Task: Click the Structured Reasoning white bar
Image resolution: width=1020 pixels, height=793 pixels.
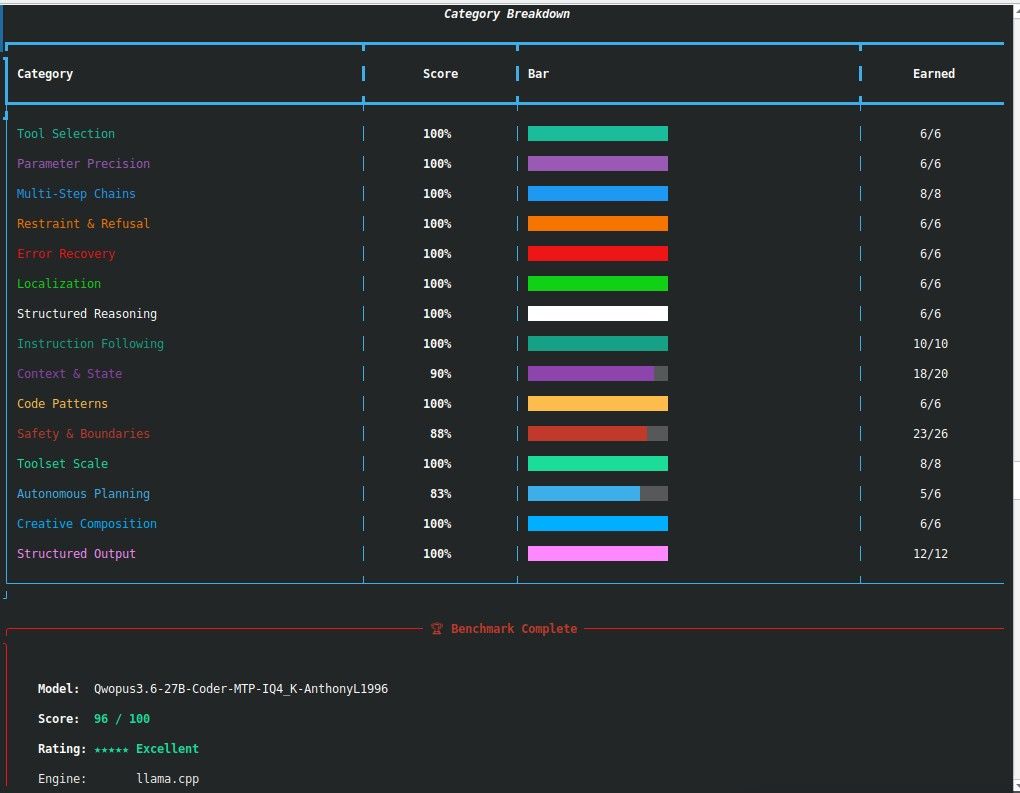Action: pyautogui.click(x=597, y=314)
